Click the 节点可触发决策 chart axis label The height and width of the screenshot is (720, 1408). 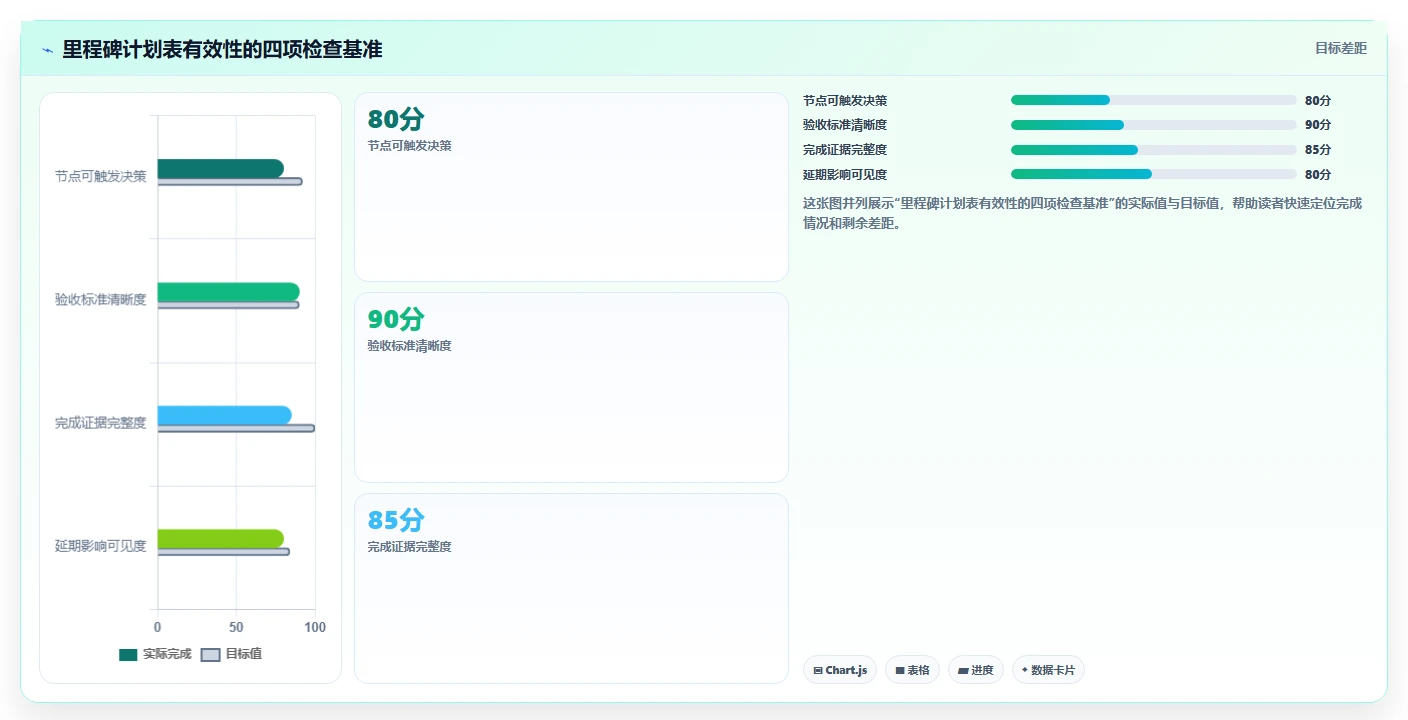click(100, 176)
